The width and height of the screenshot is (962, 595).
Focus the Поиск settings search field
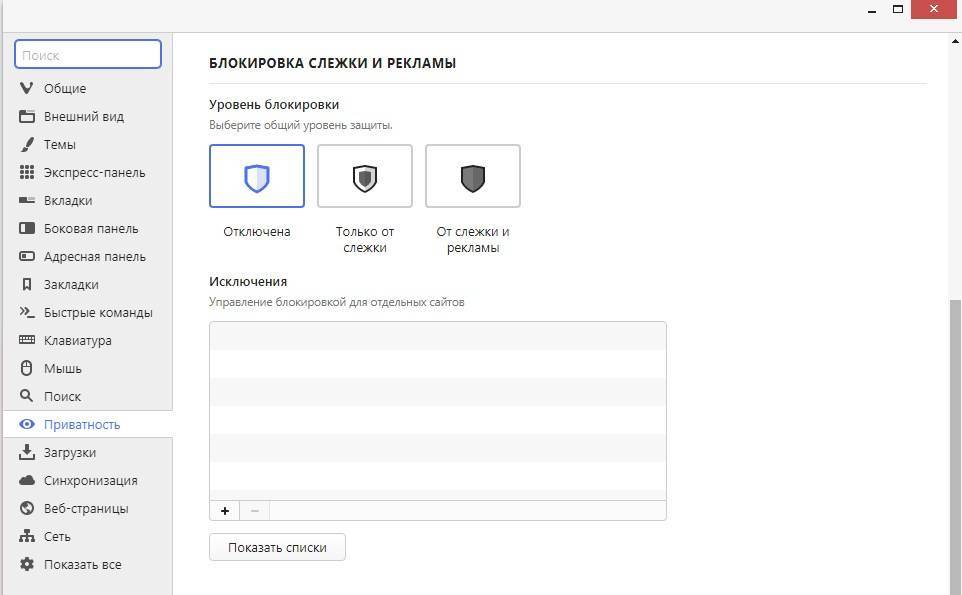[x=88, y=55]
